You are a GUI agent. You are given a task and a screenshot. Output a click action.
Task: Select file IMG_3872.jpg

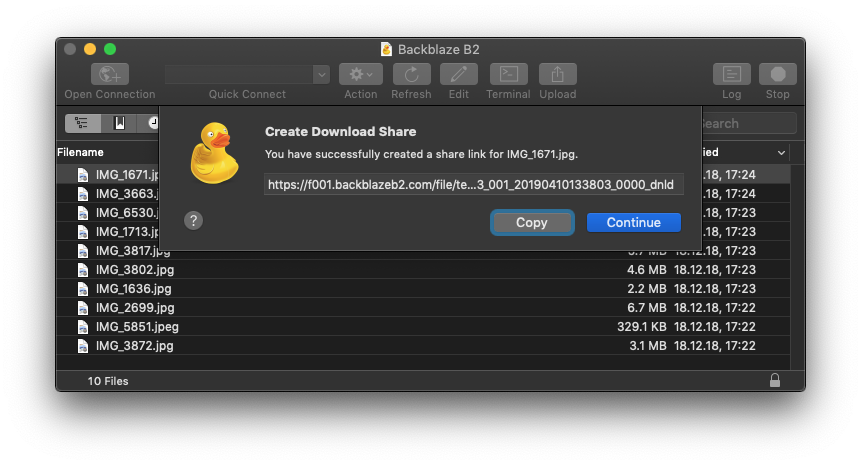click(423, 346)
